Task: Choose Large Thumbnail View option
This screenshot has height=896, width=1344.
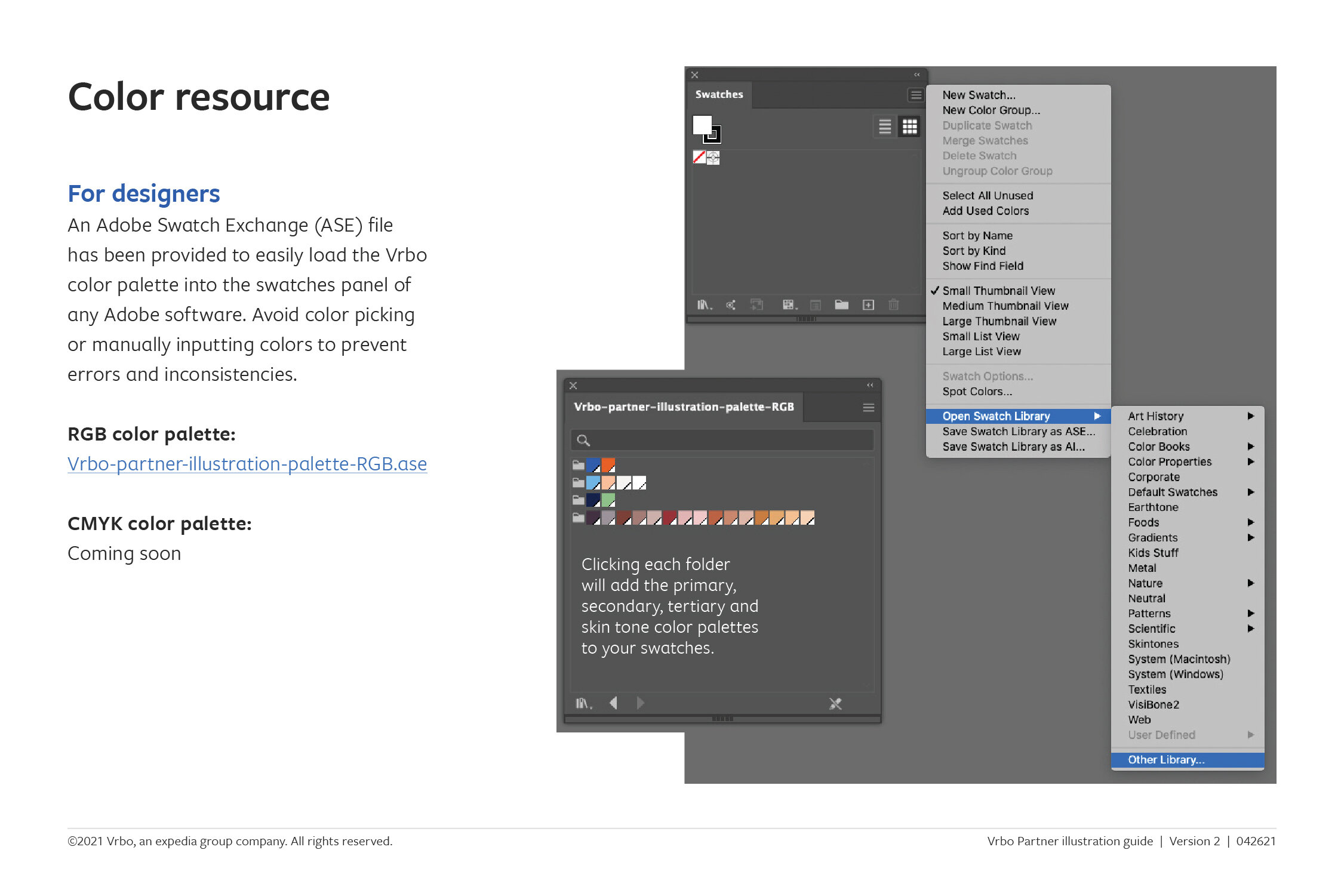Action: click(x=999, y=321)
